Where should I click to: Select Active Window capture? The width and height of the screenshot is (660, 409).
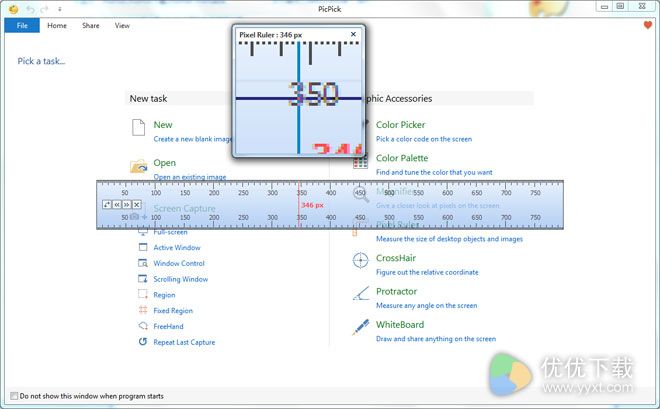[177, 247]
